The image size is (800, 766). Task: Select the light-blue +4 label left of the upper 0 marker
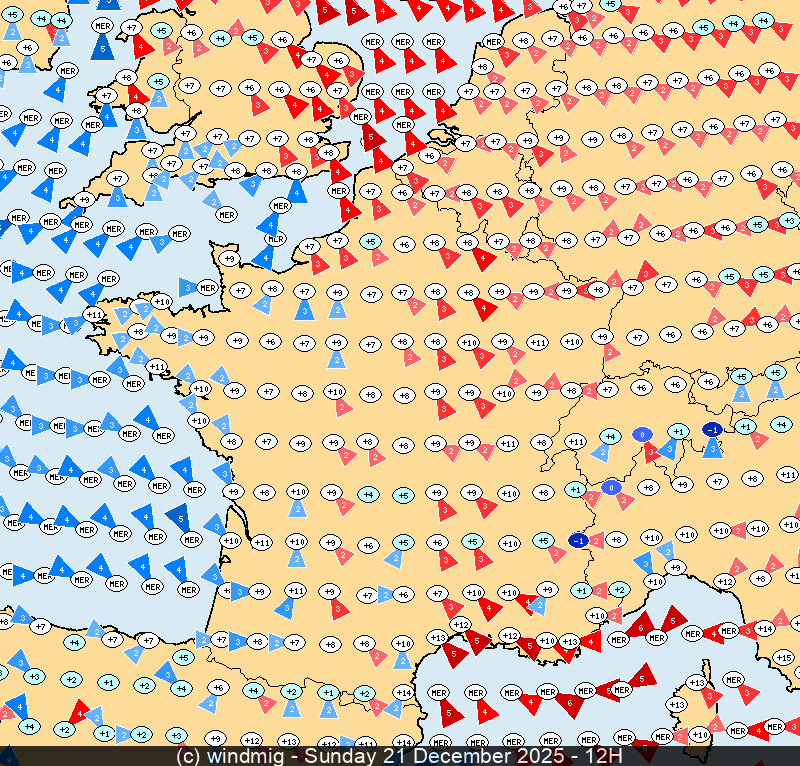(609, 436)
